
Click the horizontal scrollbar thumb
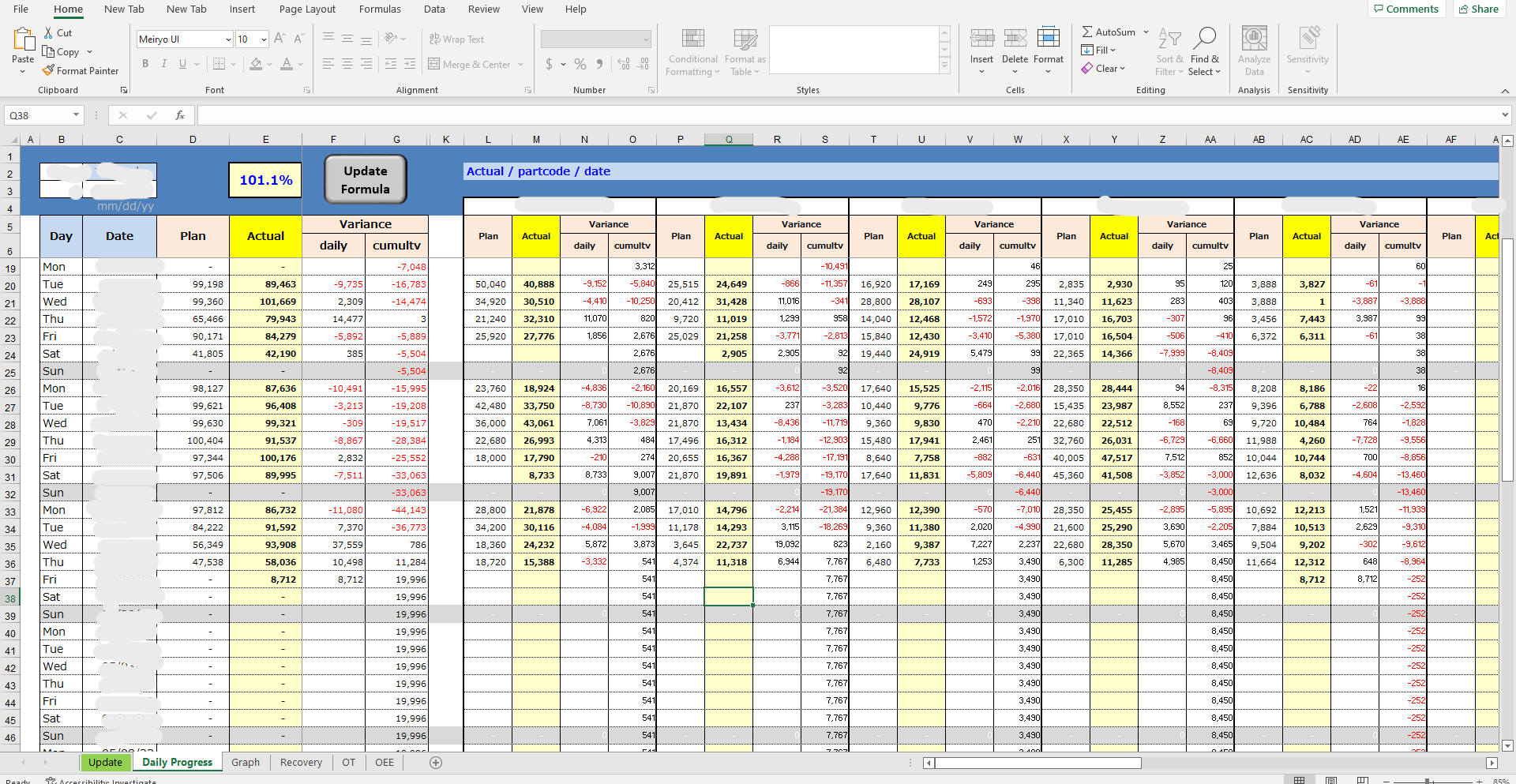1038,763
